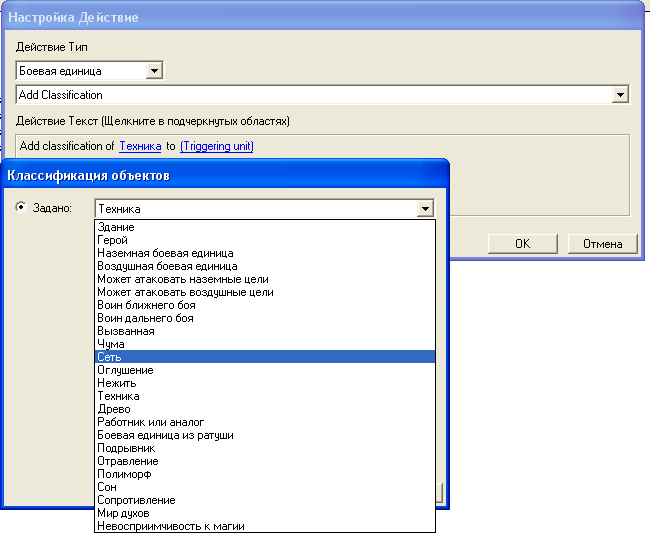The height and width of the screenshot is (539, 650).
Task: Click the (Triggering unit) link
Action: 217,146
